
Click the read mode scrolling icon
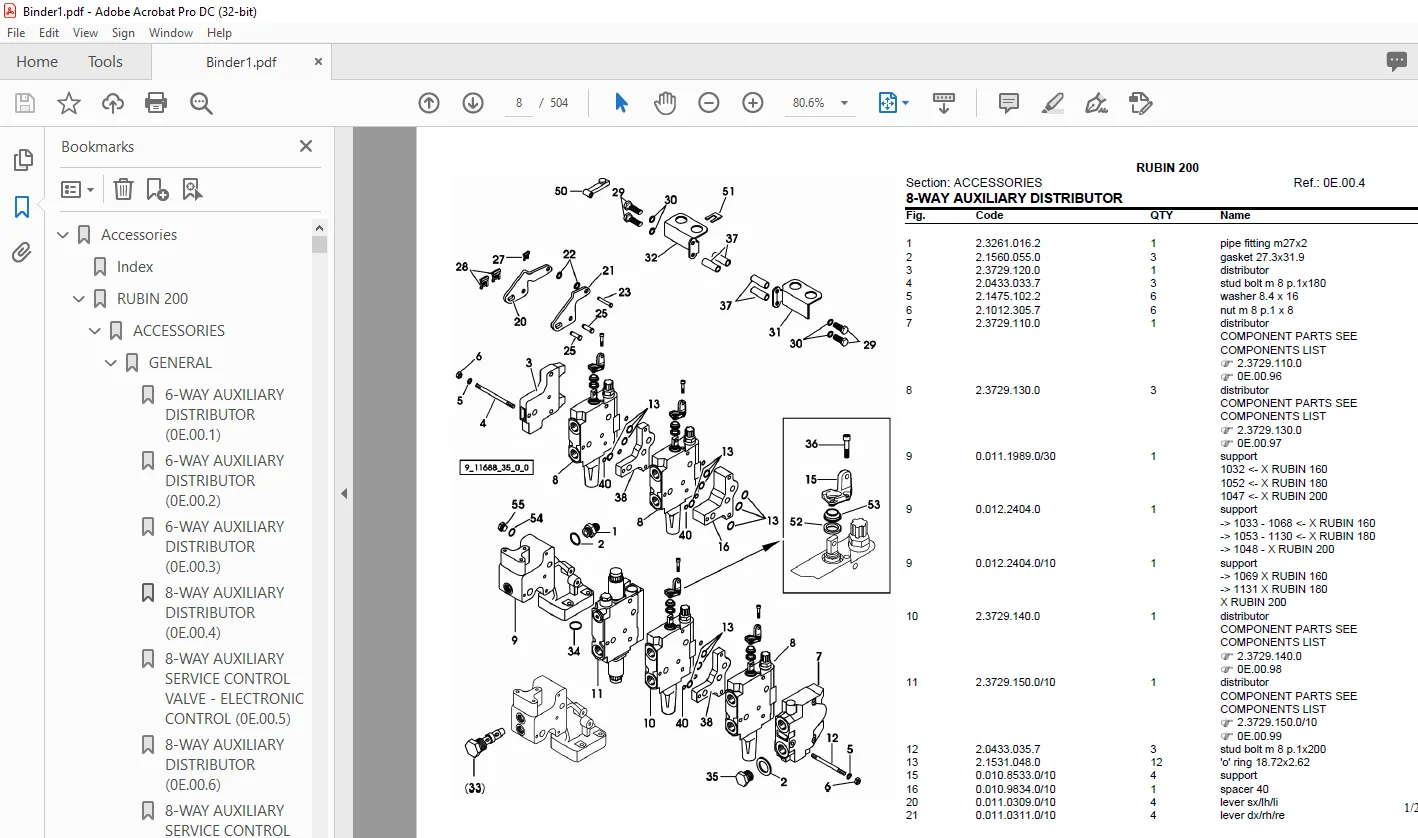(944, 103)
